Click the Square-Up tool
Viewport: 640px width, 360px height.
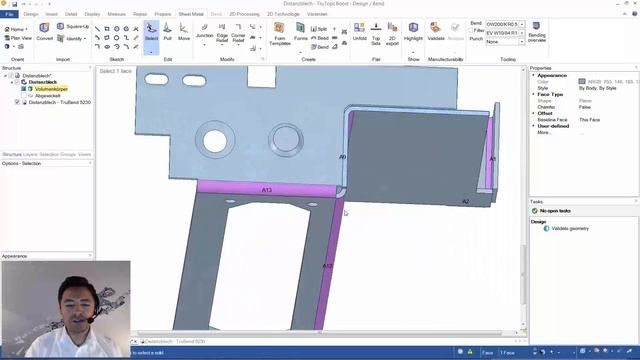coord(73,27)
